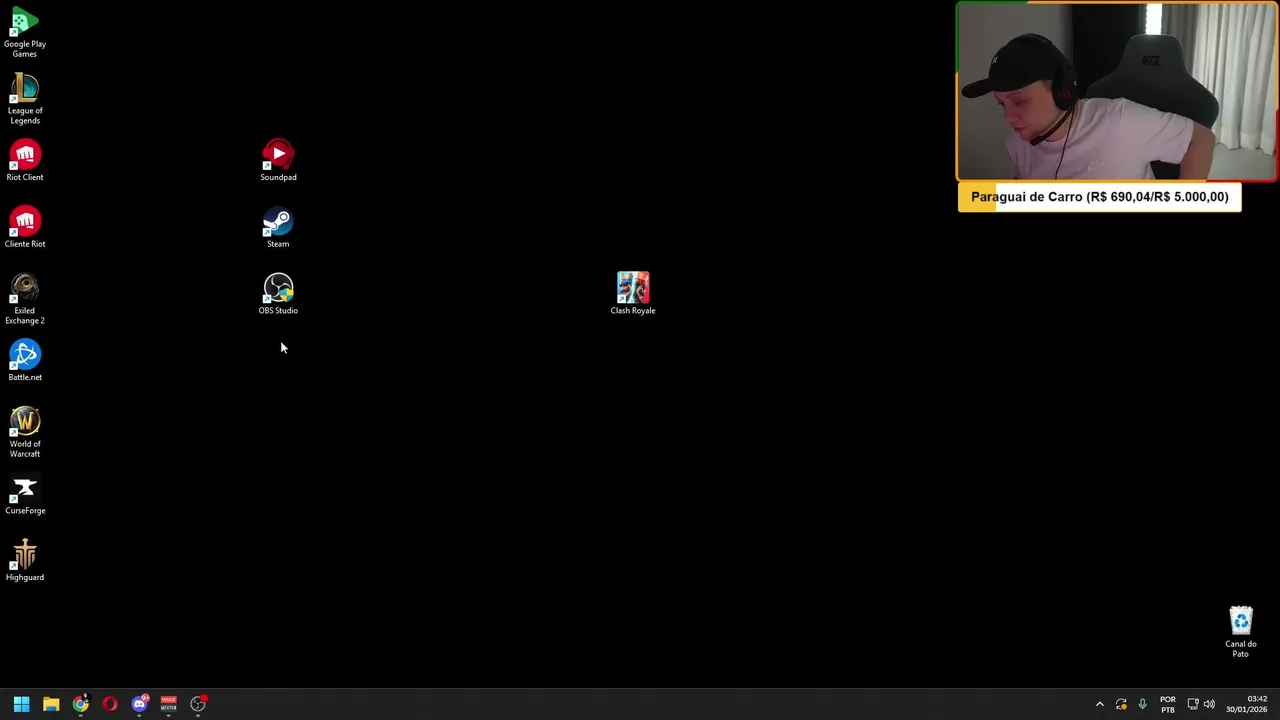Screen dimensions: 1280x720
Task: Open File Explorer from the taskbar
Action: point(51,704)
